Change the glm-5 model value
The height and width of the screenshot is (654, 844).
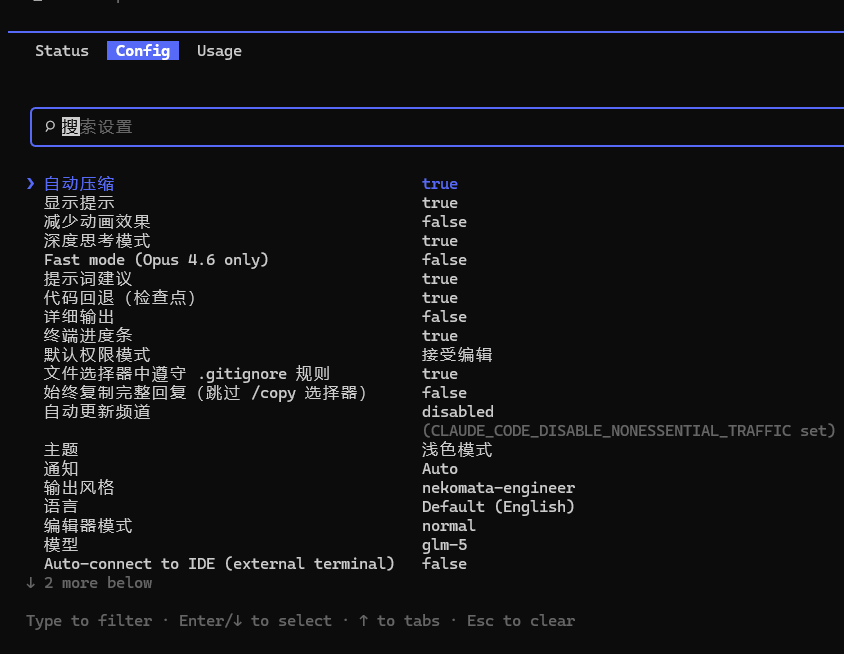pos(444,545)
